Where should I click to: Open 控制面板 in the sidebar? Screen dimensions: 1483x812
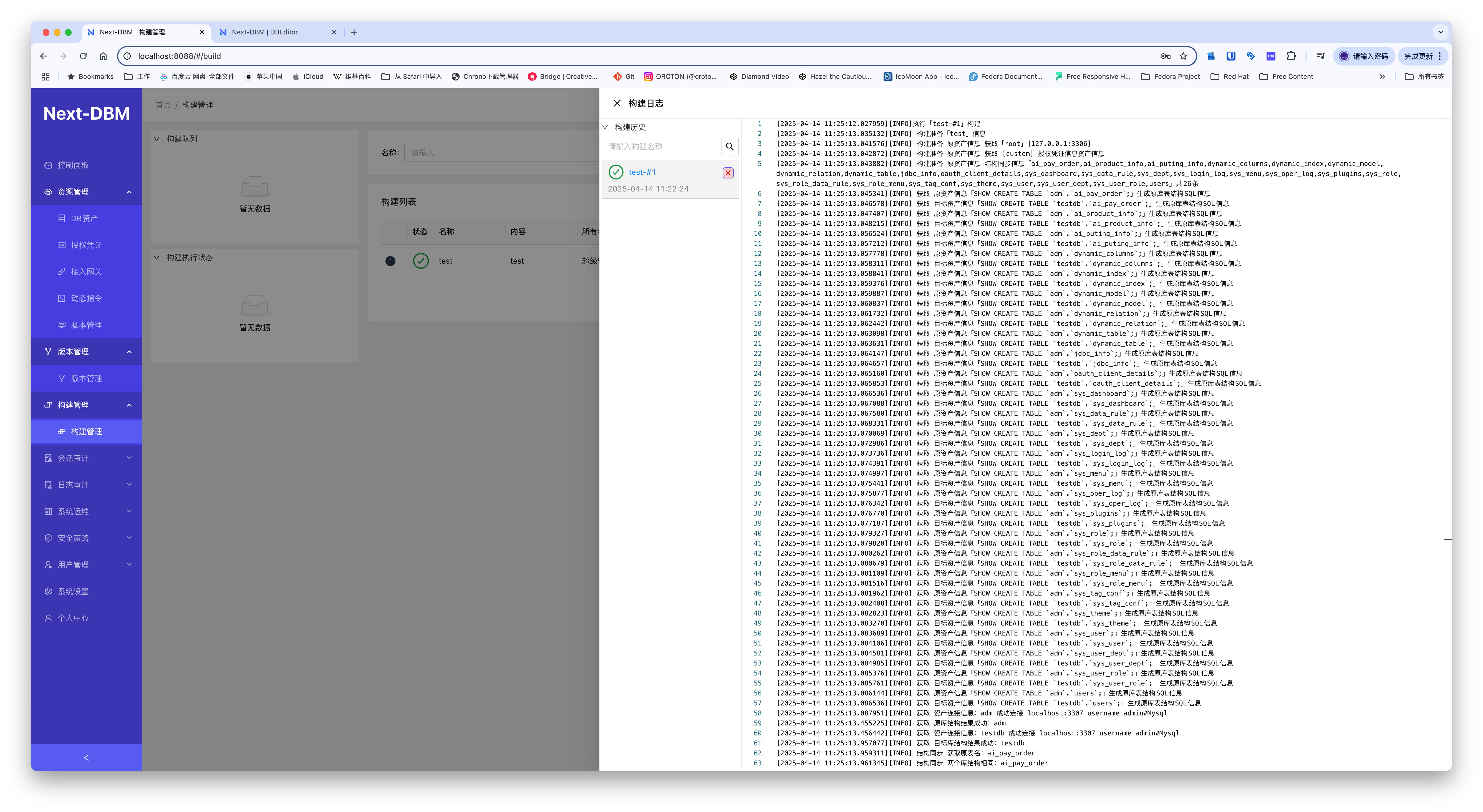(73, 165)
